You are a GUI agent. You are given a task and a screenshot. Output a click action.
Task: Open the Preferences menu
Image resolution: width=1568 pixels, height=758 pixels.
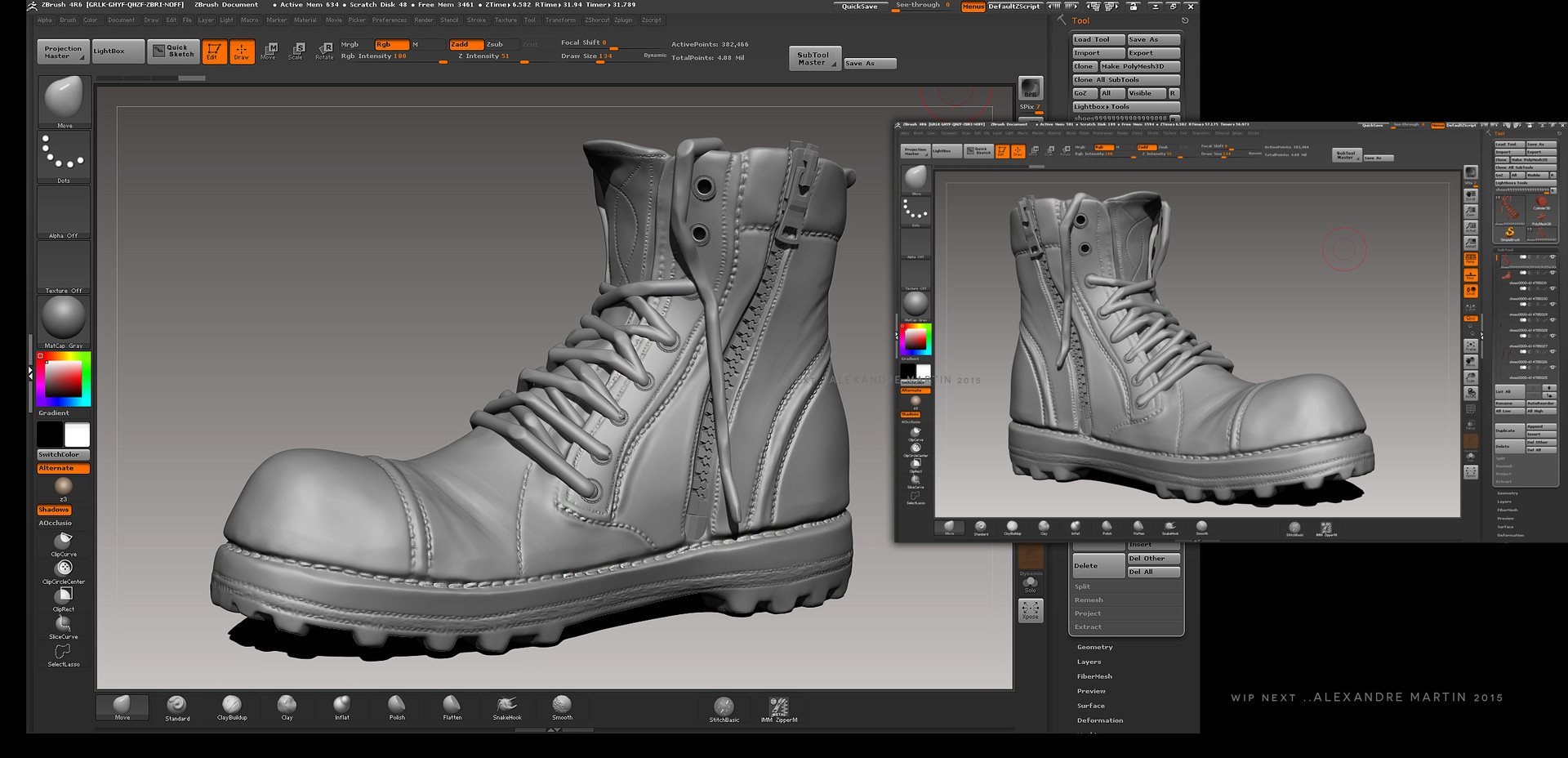pos(390,20)
